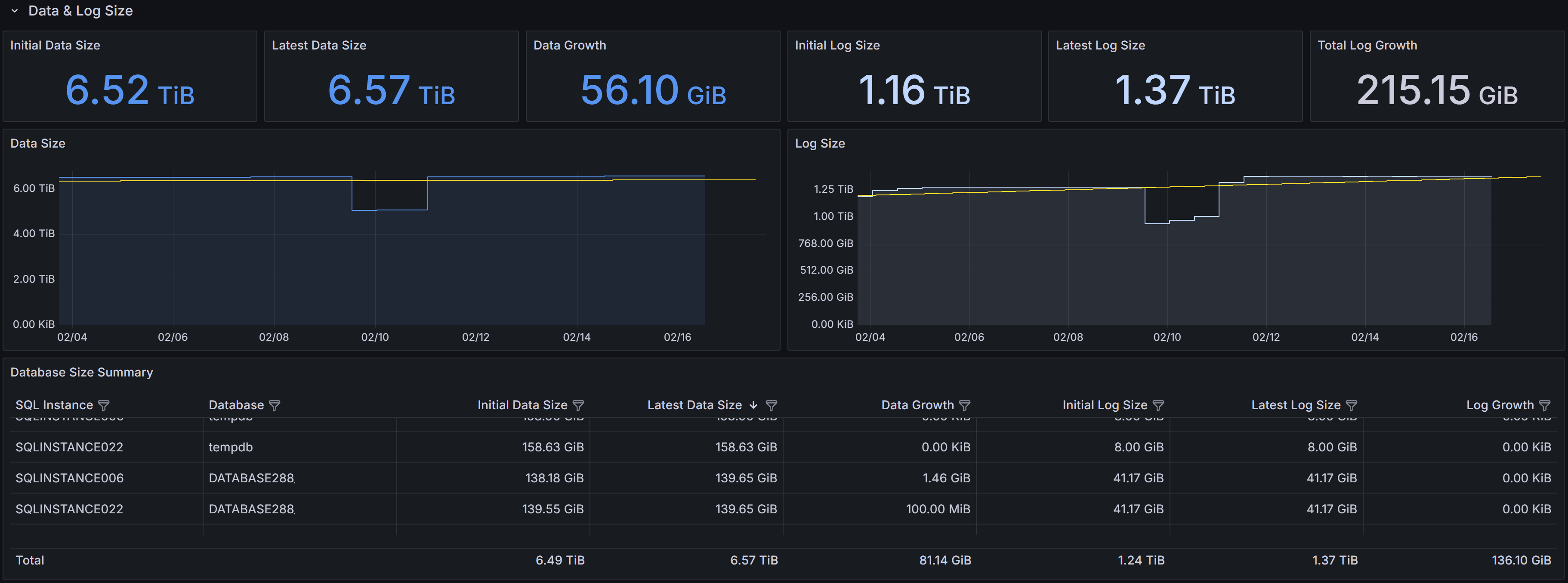Click the Data Growth stat showing 56.10 GiB
Viewport: 1568px width, 583px height.
[653, 91]
